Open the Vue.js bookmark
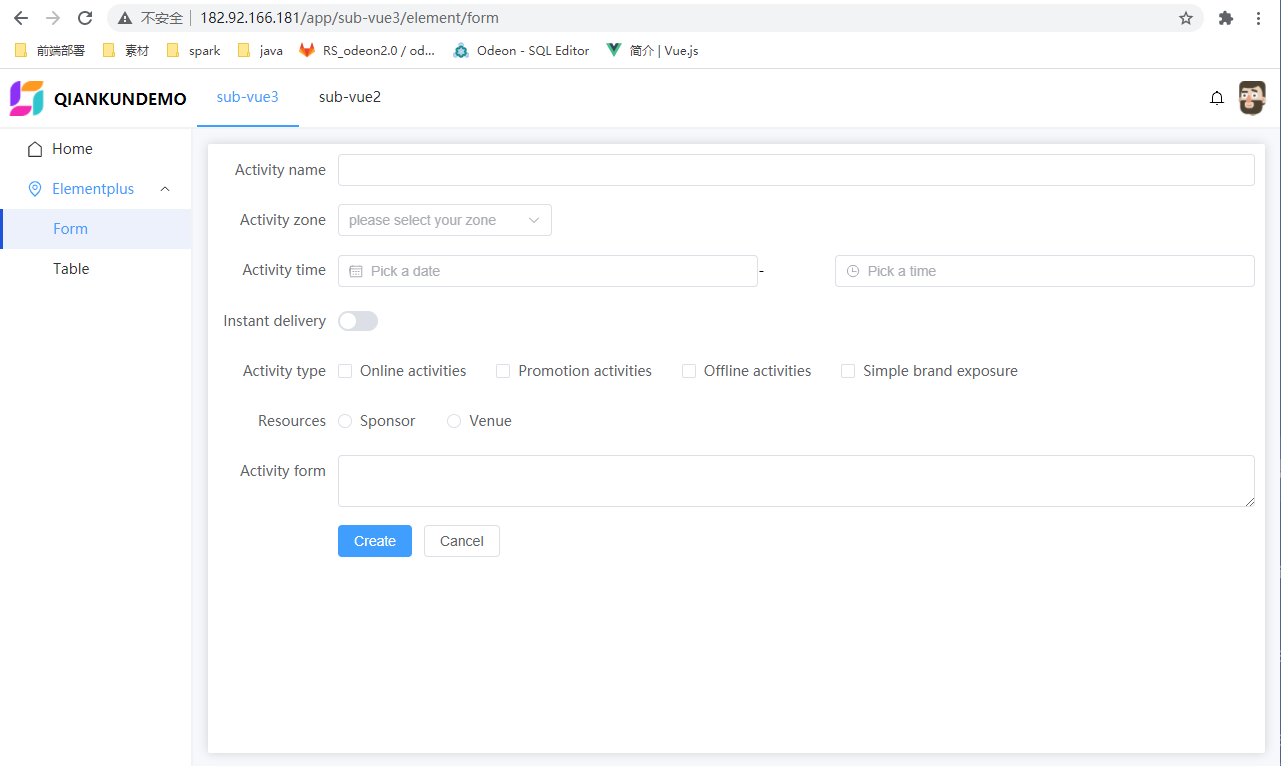 tap(652, 50)
